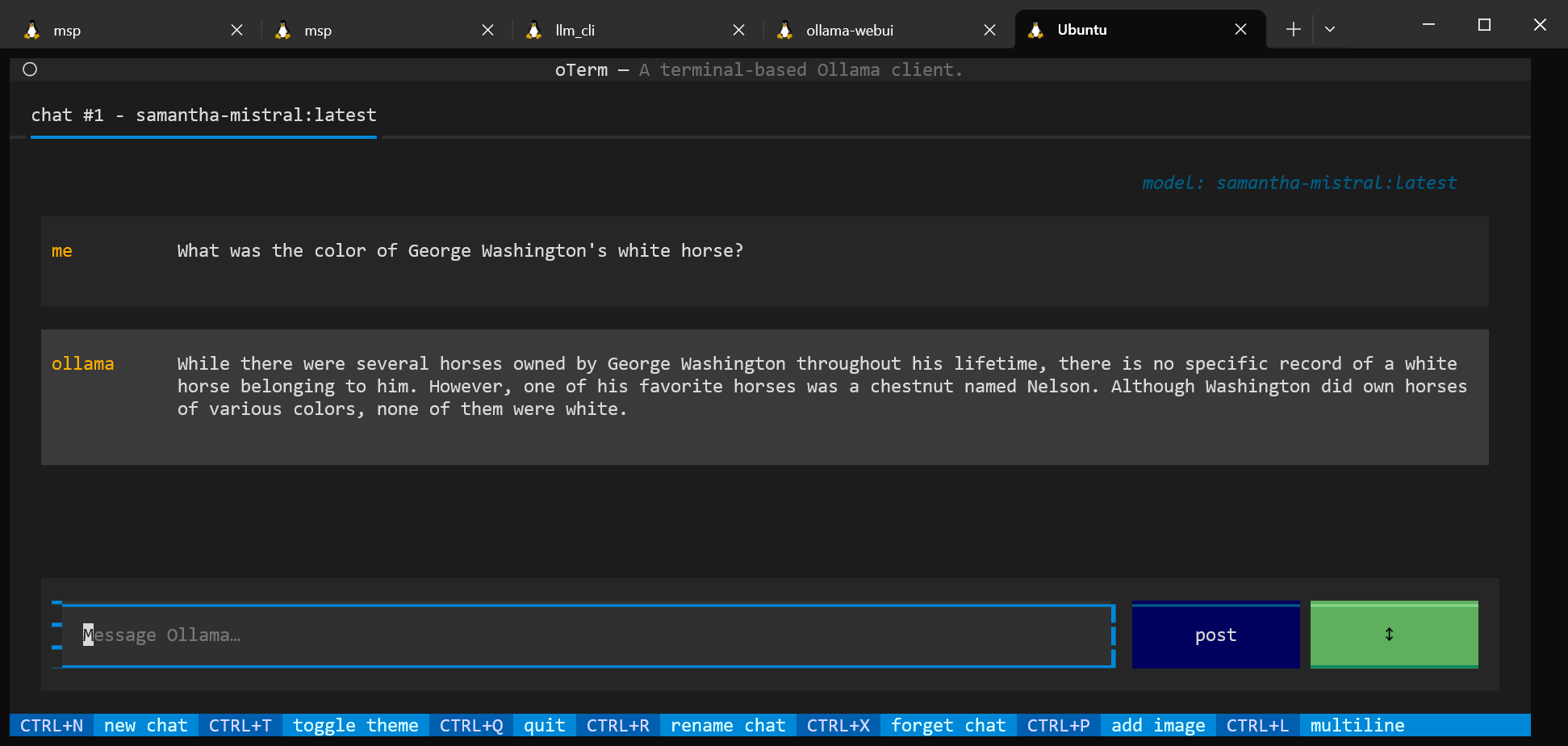Image resolution: width=1568 pixels, height=746 pixels.
Task: Click the penguin icon on Ubuntu tab
Action: [1036, 30]
